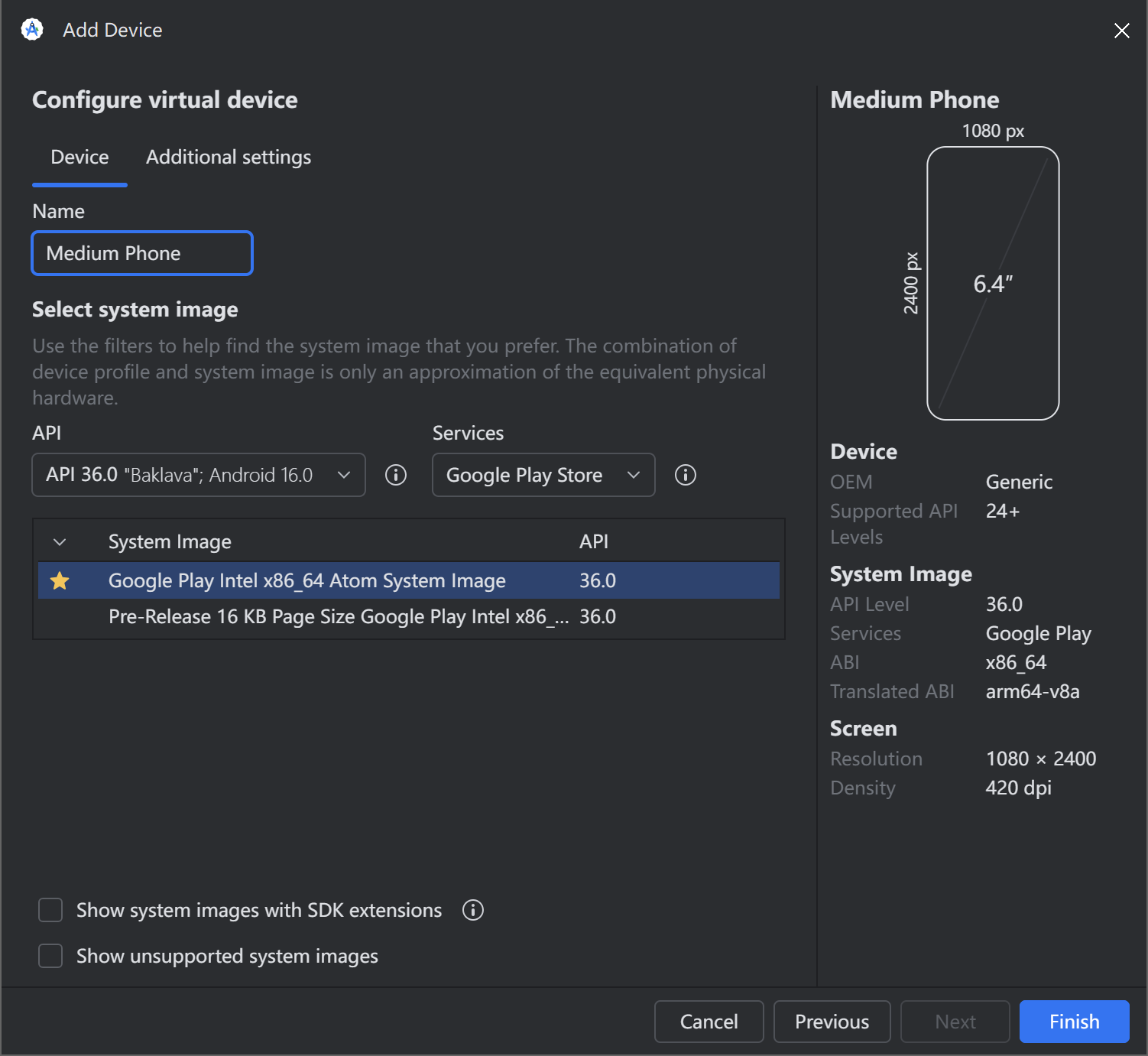Close the Add Device dialog

[1121, 31]
